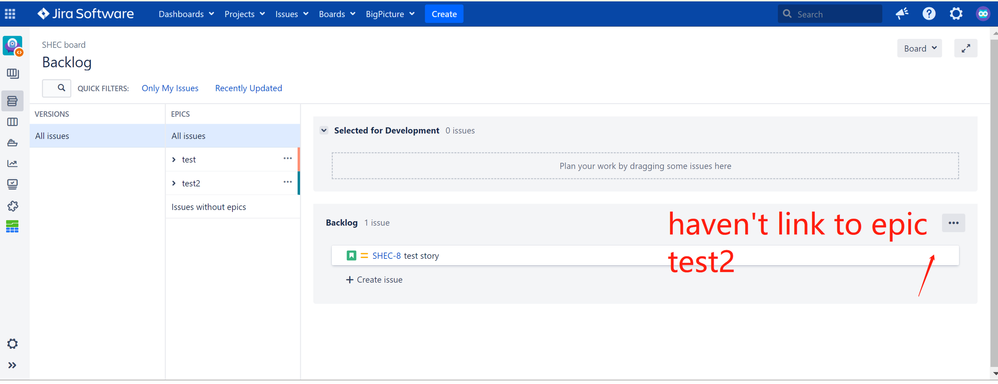Open the Reports chart icon
998x384 pixels.
point(12,164)
